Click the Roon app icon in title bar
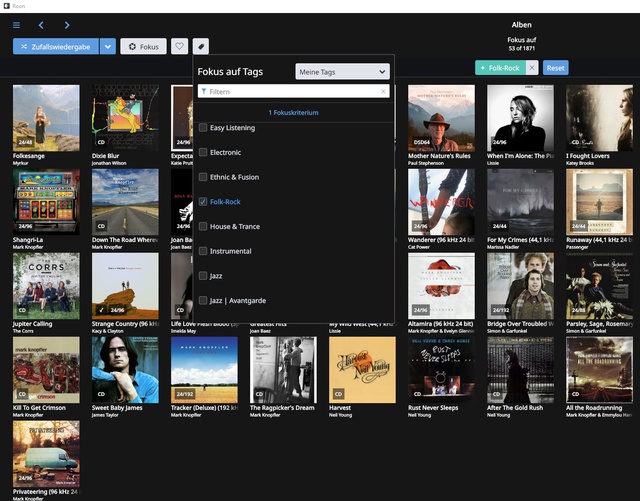 (x=6, y=6)
